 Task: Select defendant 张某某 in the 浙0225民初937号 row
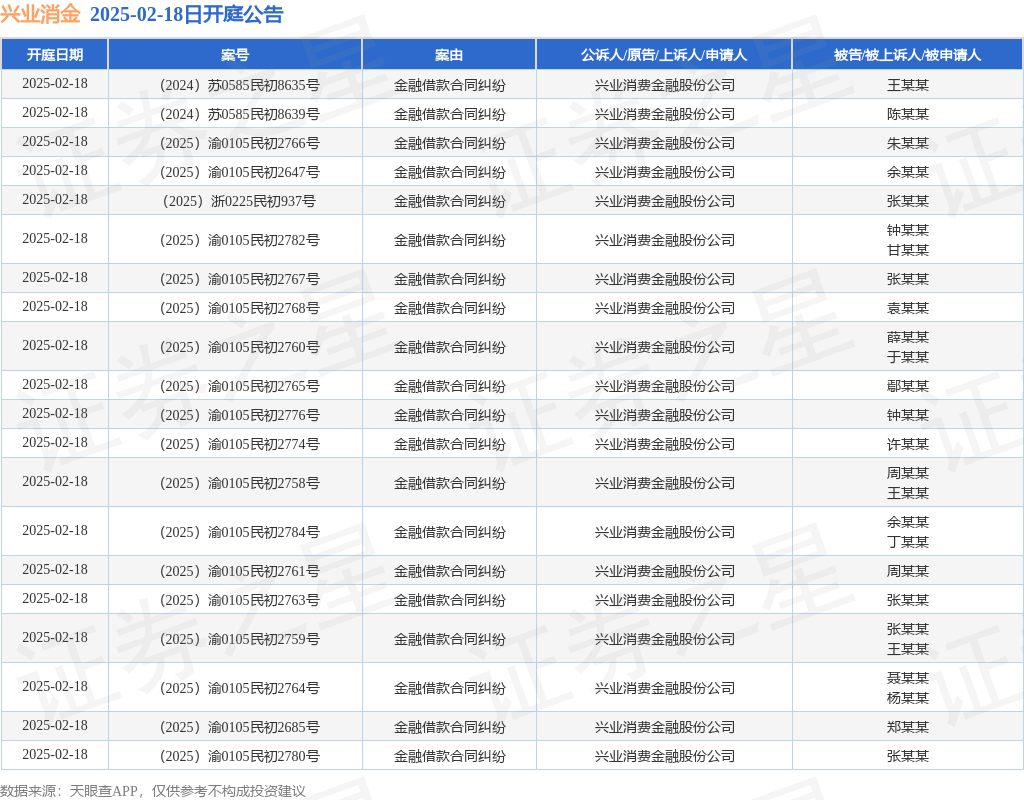(908, 201)
